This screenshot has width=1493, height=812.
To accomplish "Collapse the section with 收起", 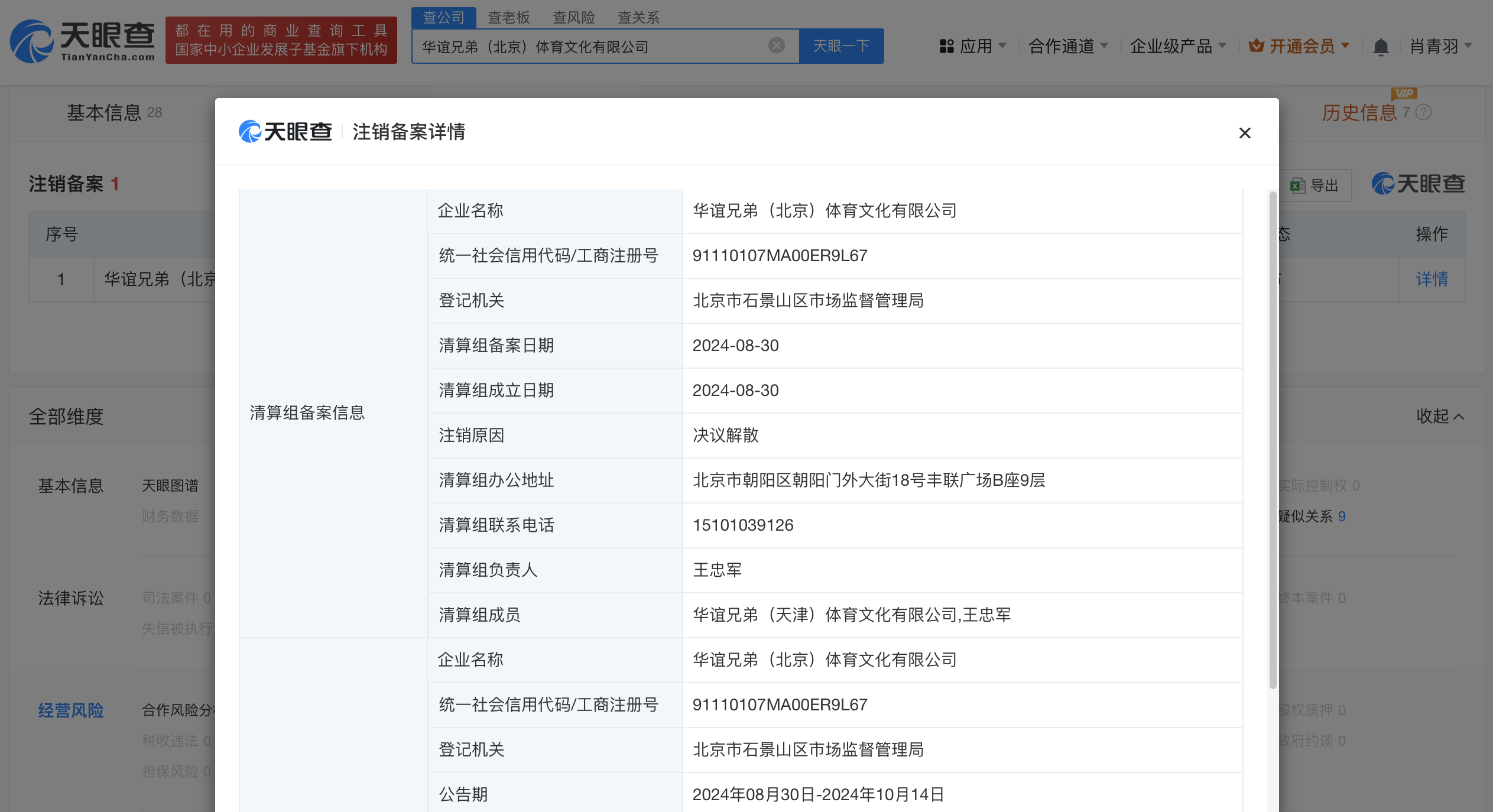I will tap(1440, 416).
